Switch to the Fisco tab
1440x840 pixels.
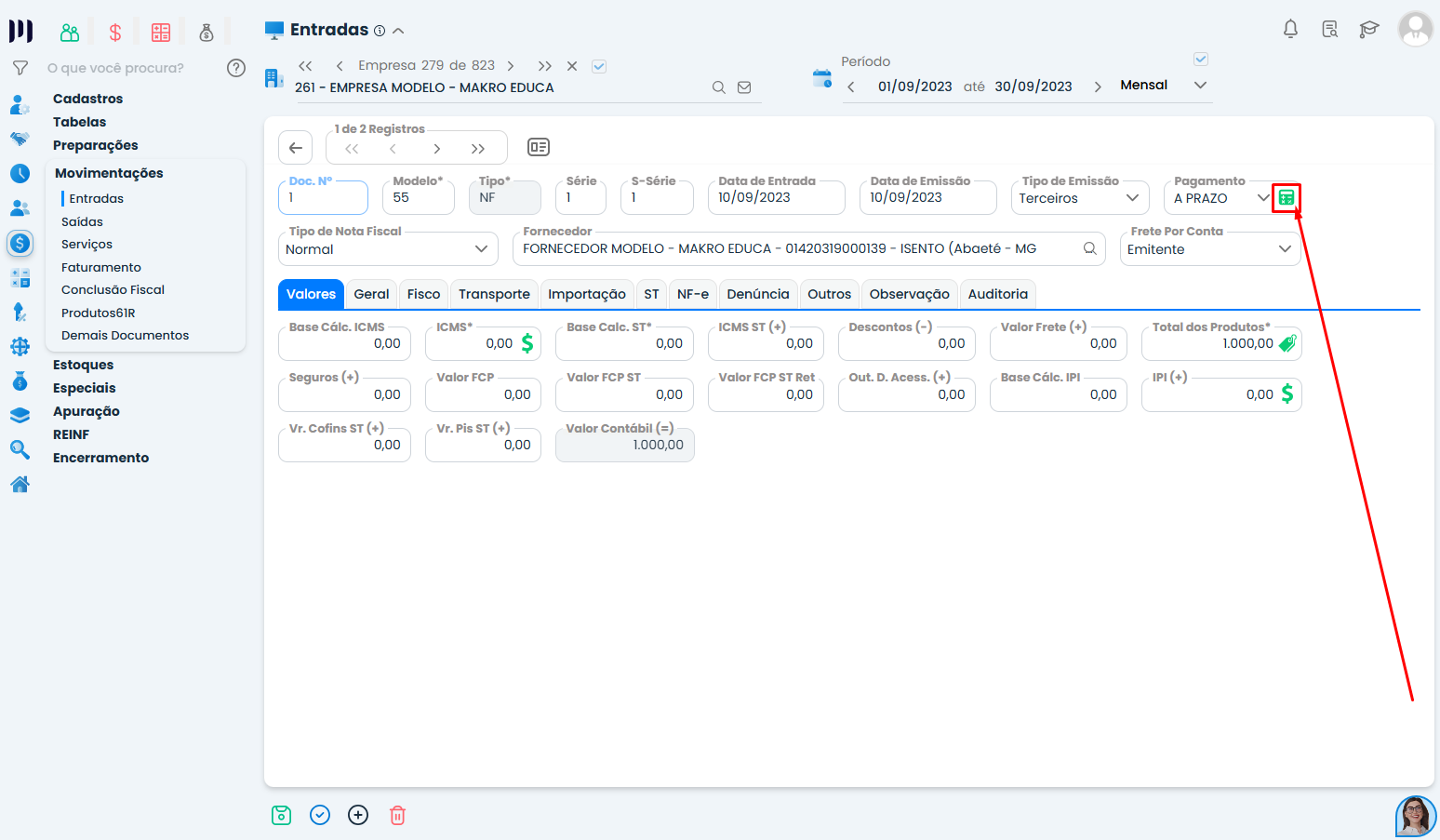click(x=423, y=294)
